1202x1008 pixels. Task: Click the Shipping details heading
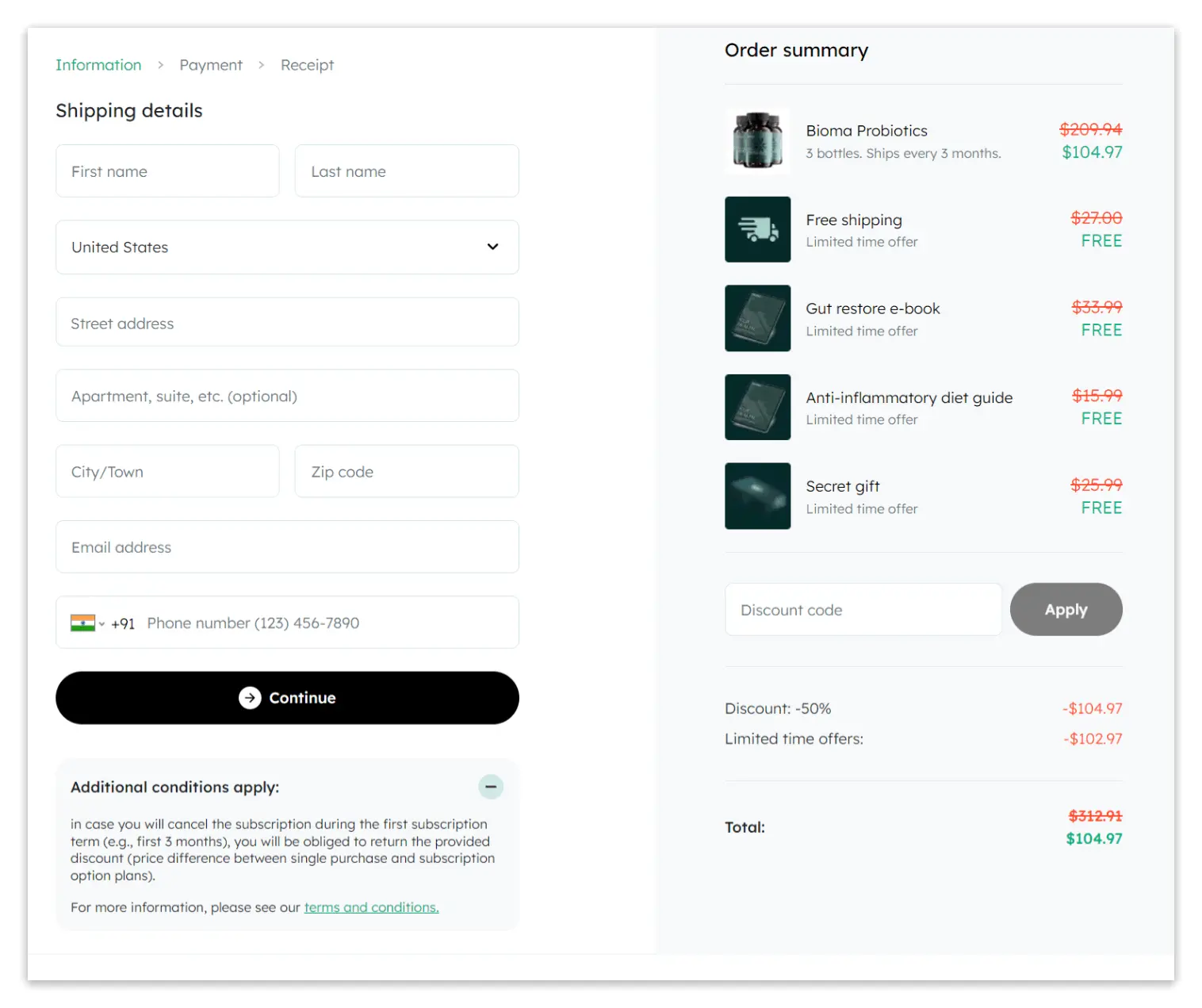point(129,110)
